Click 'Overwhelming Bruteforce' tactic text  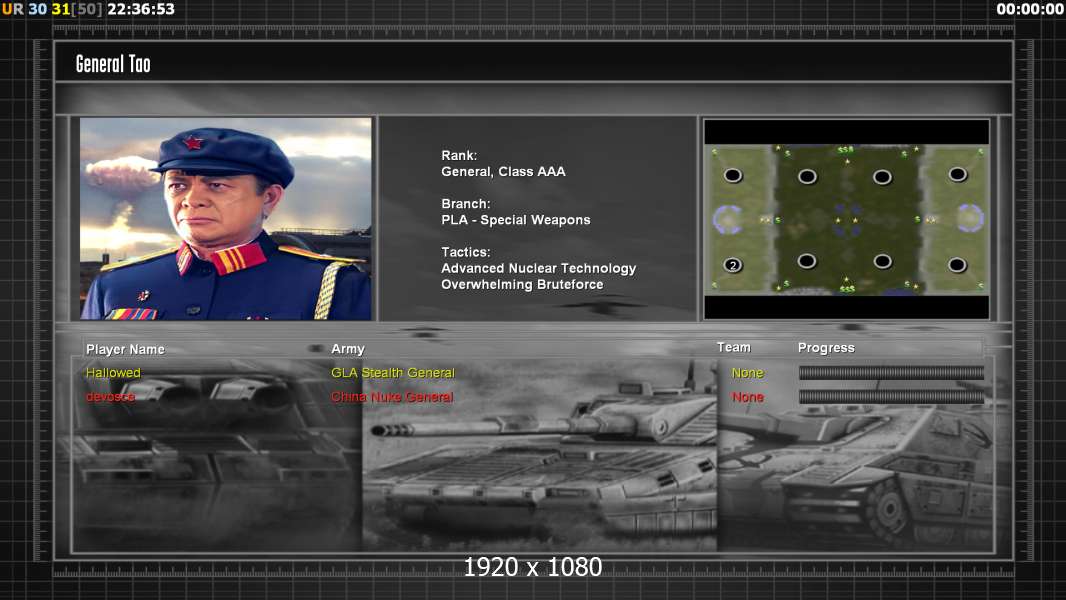point(522,285)
